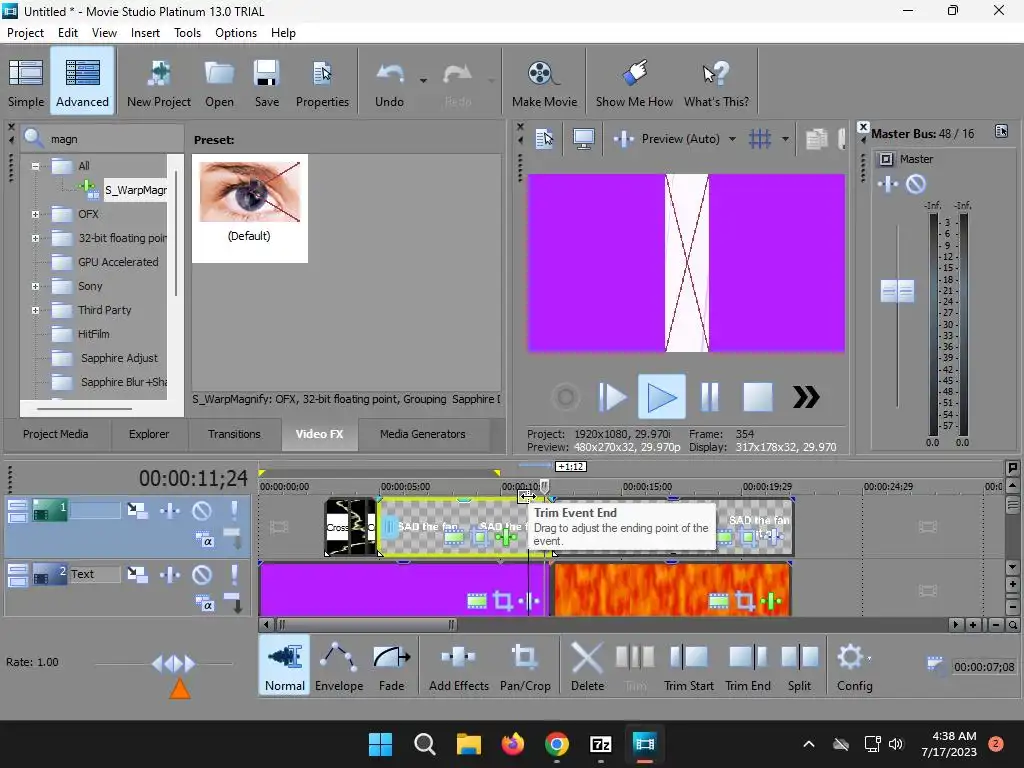1024x768 pixels.
Task: Copy preview snapshot to clipboard
Action: (x=816, y=138)
